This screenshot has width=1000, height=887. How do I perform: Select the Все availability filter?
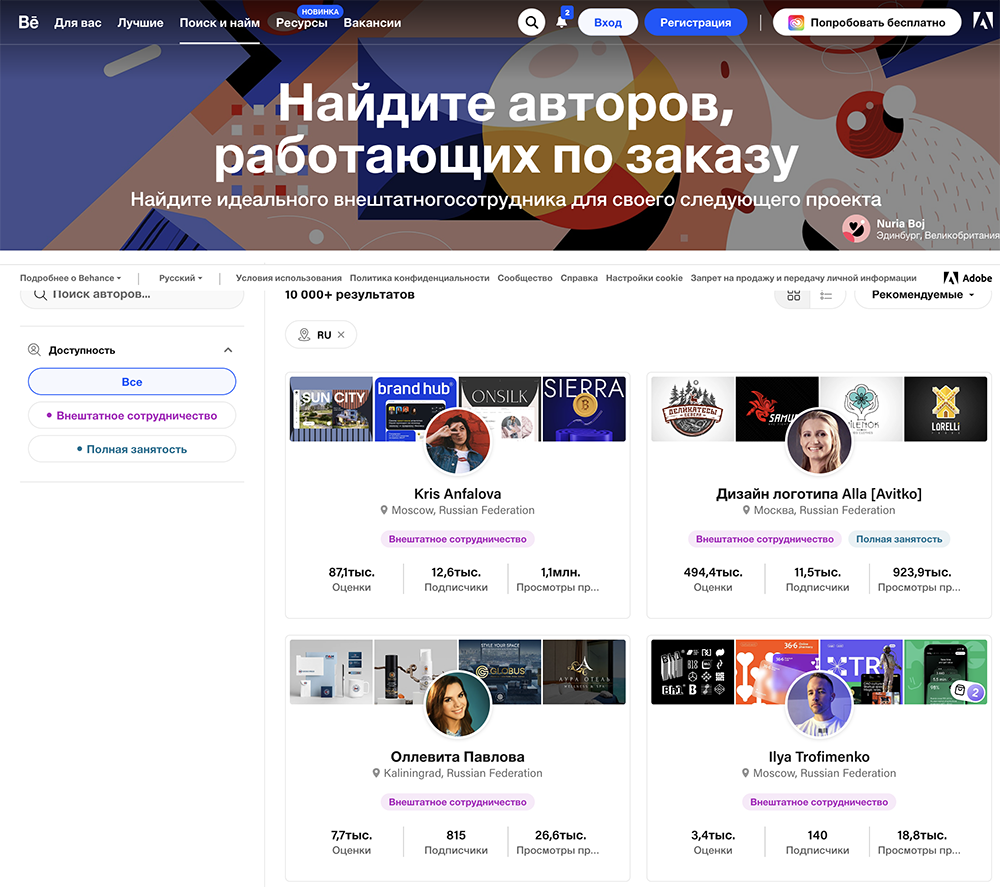point(132,381)
